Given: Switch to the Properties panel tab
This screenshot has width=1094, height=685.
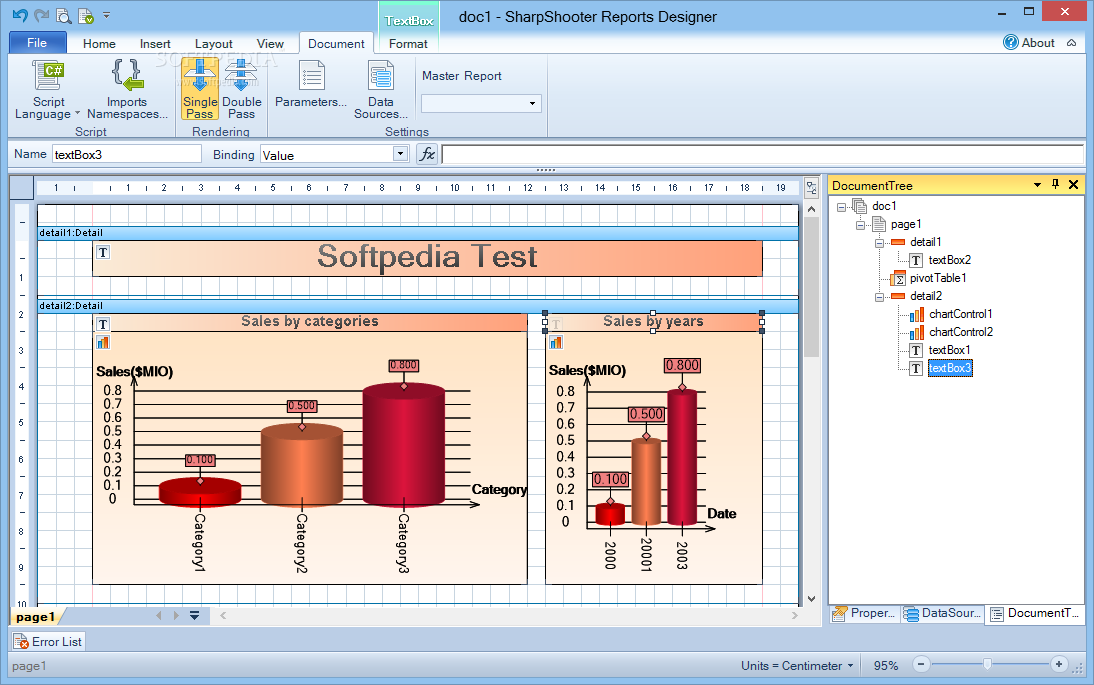Looking at the screenshot, I should [x=864, y=613].
